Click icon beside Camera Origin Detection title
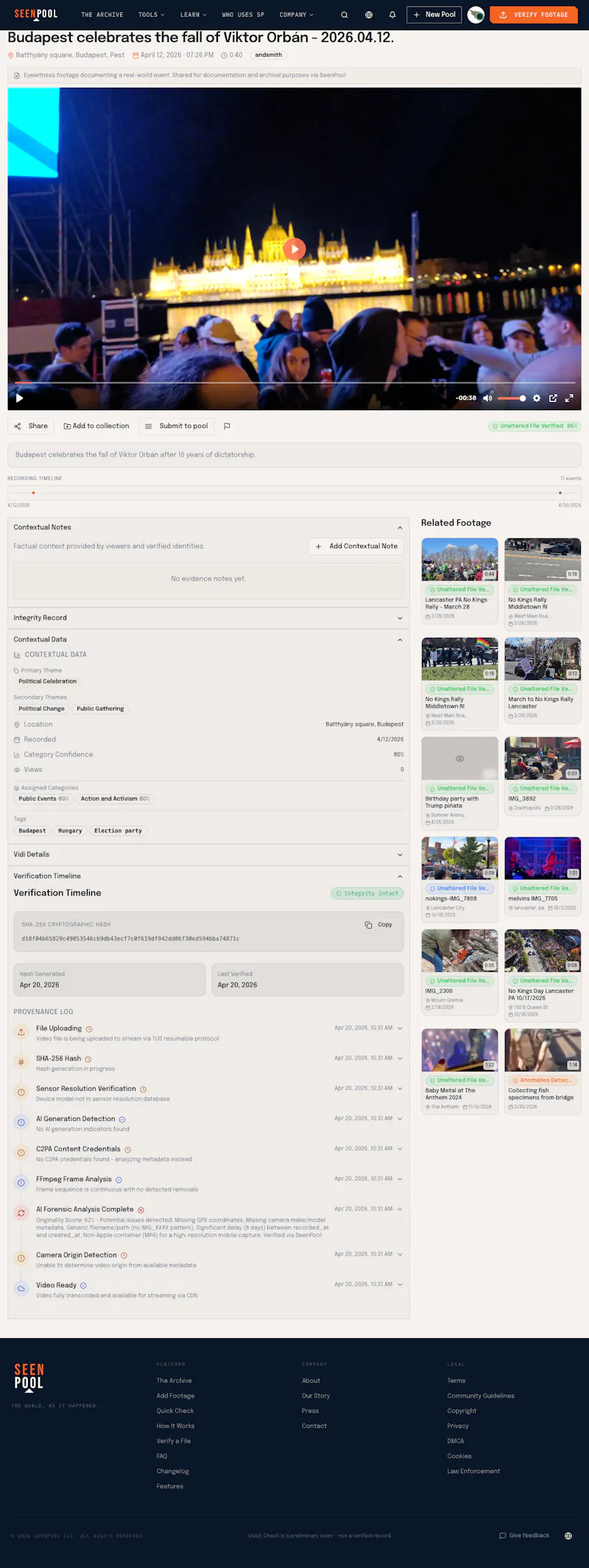The height and width of the screenshot is (1568, 589). click(124, 1256)
